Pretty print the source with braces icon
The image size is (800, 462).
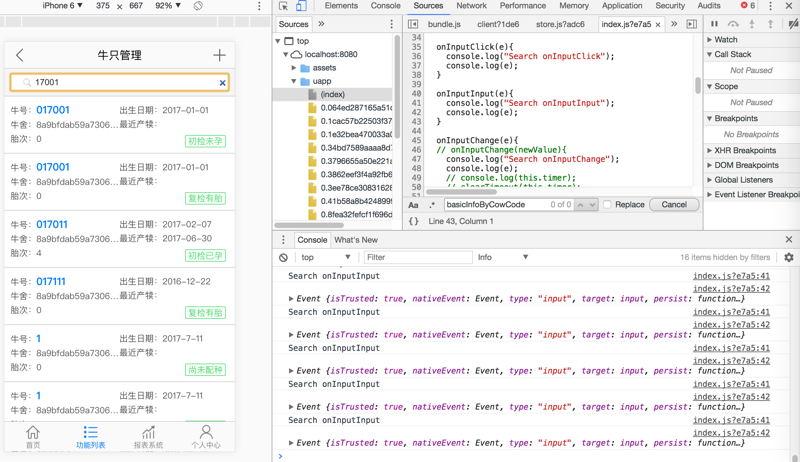pyautogui.click(x=414, y=221)
